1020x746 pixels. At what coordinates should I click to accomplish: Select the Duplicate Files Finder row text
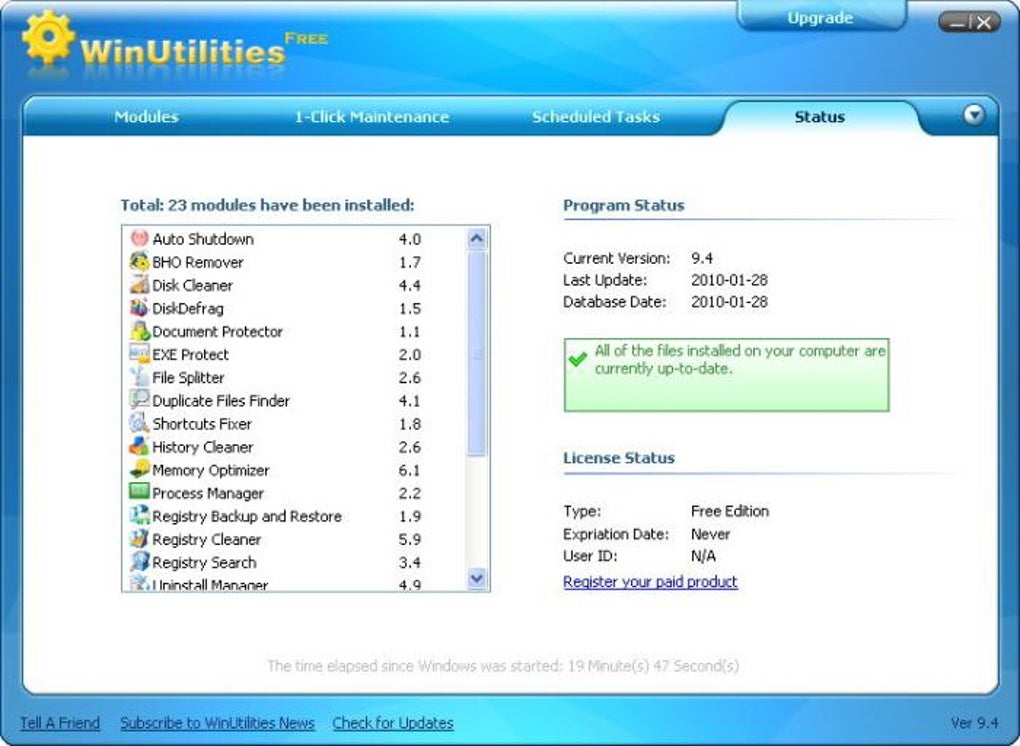[221, 401]
